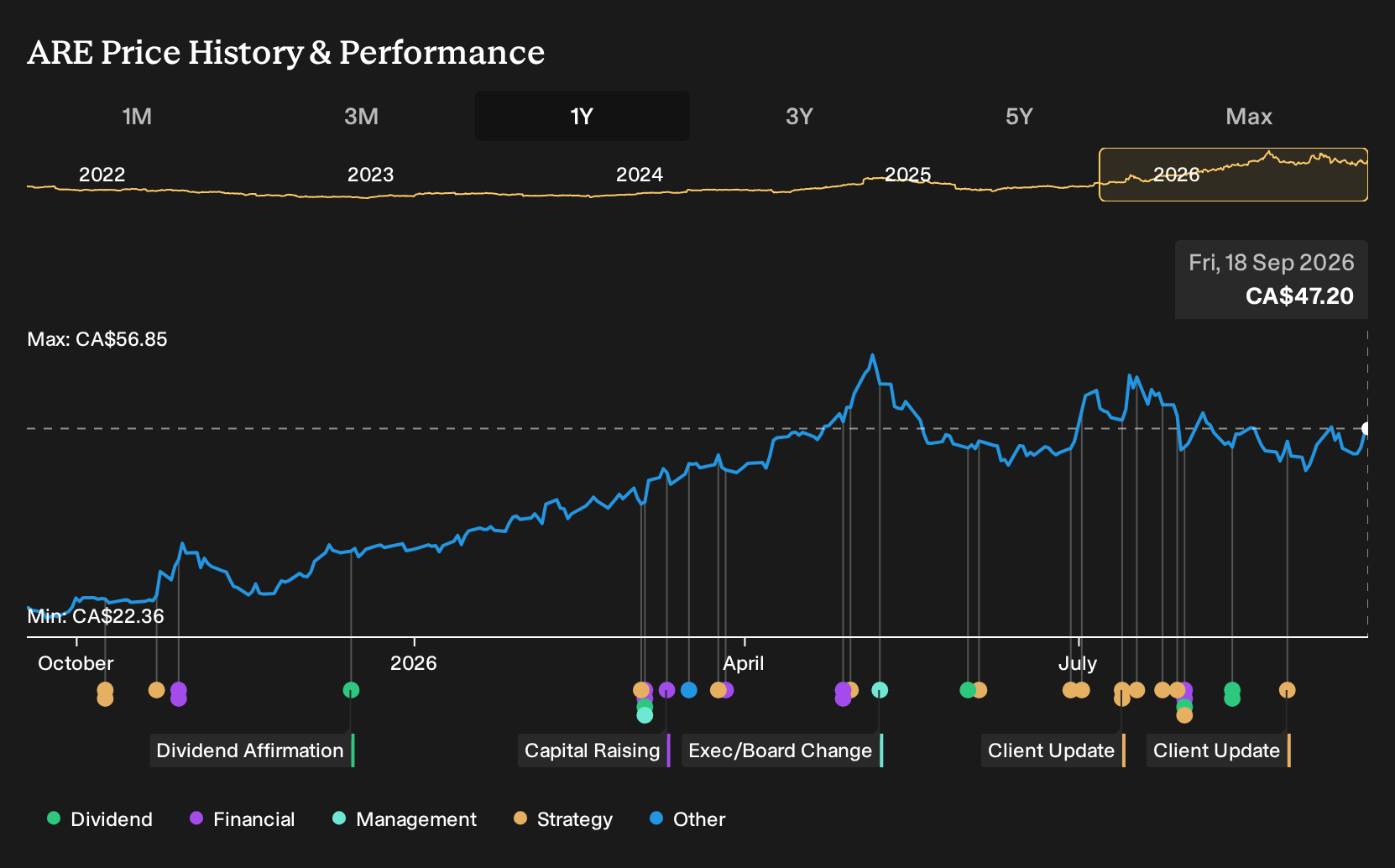Switch to the 3Y time range tab
Image resolution: width=1395 pixels, height=868 pixels.
pos(799,116)
